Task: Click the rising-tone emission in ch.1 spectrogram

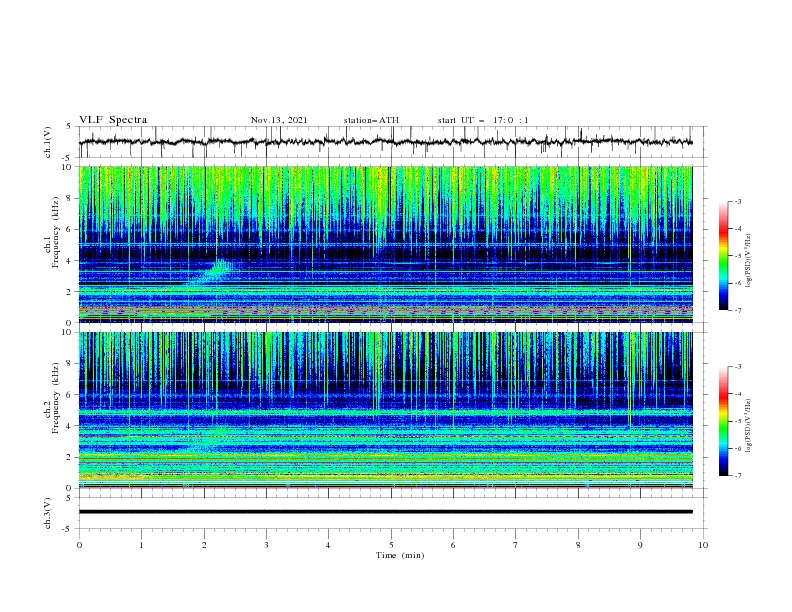Action: point(210,273)
